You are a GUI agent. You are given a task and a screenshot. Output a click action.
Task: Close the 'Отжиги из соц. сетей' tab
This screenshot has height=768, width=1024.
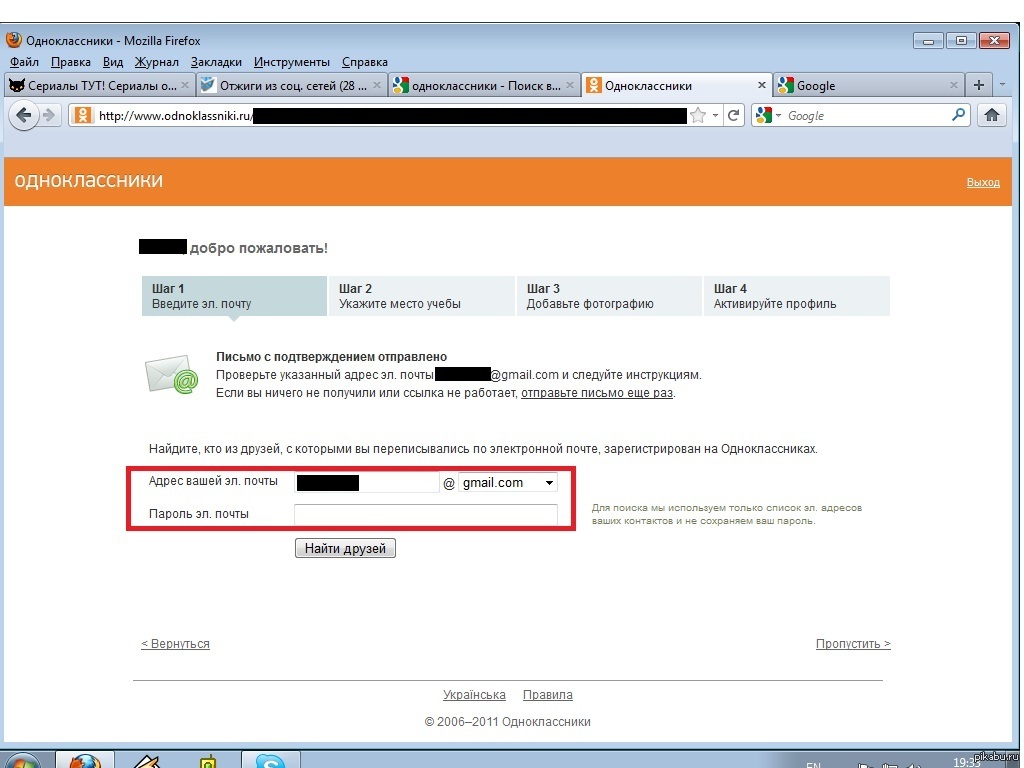[x=377, y=85]
